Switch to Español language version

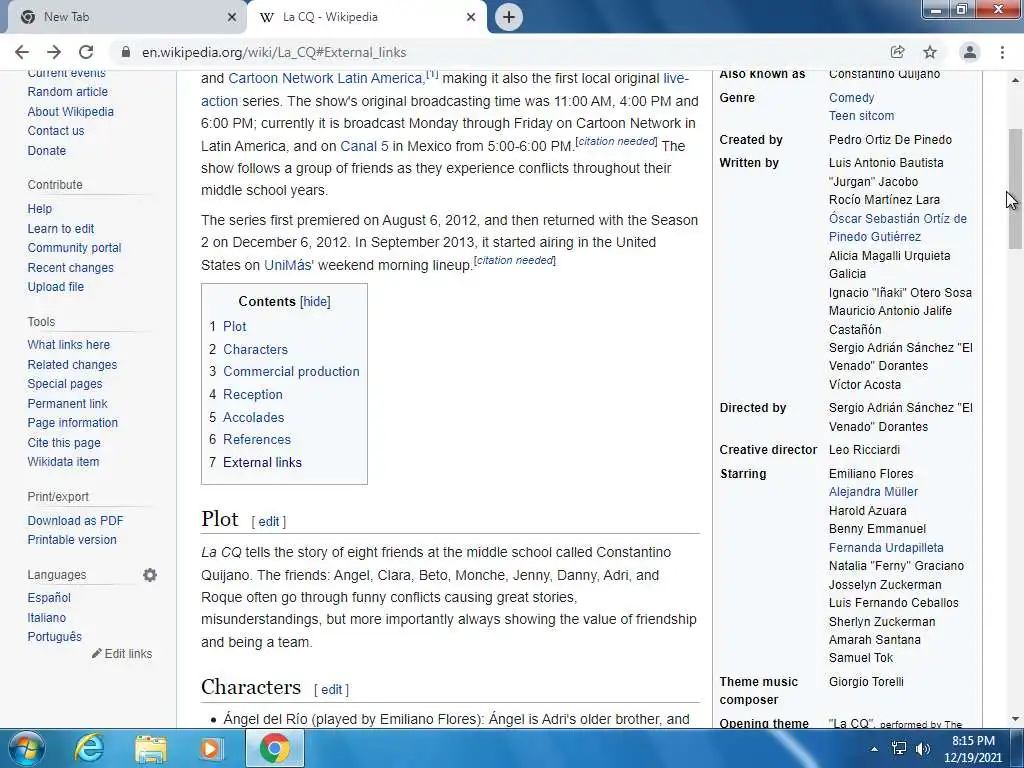pyautogui.click(x=49, y=598)
